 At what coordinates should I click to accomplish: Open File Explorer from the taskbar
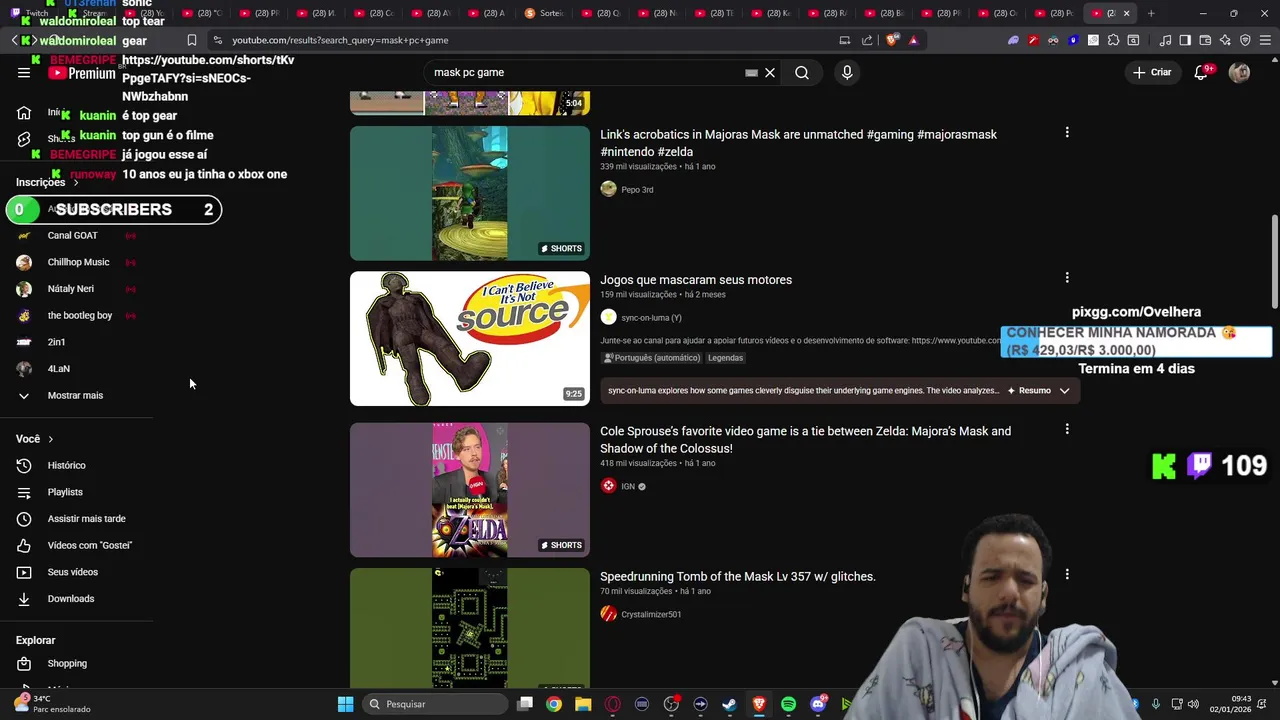pyautogui.click(x=583, y=704)
